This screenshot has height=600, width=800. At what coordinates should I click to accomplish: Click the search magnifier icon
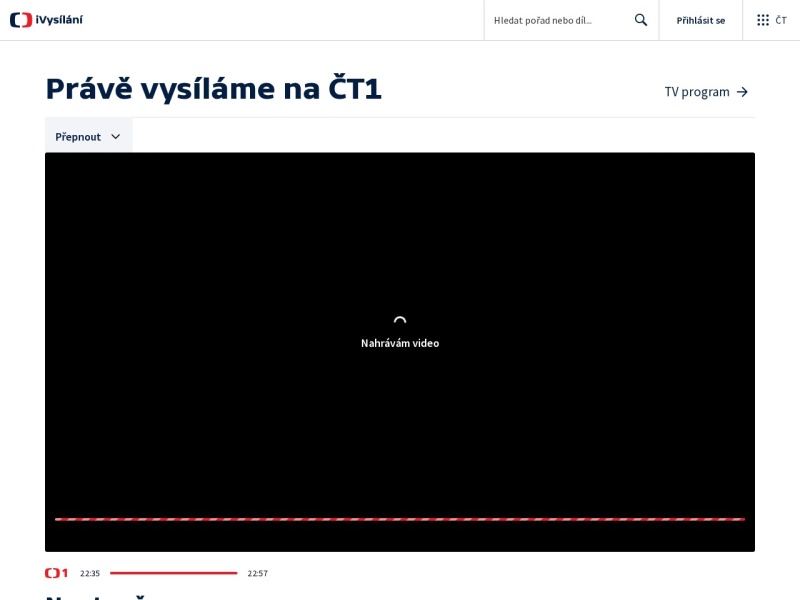coord(641,20)
